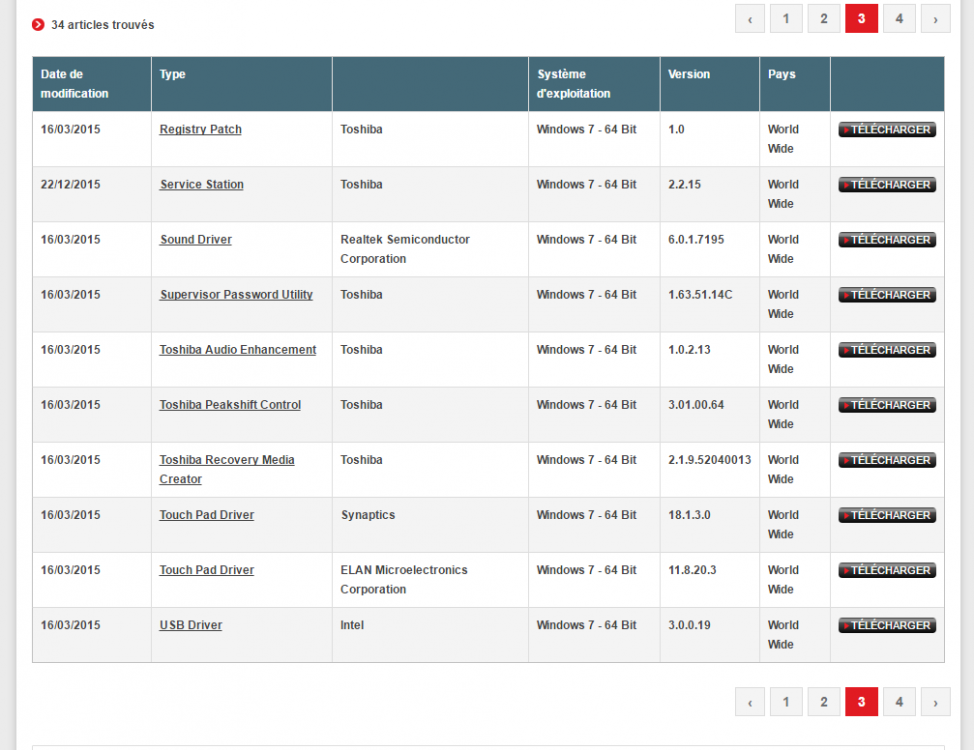
Task: Download the ELAN Touch Pad Driver
Action: (887, 570)
